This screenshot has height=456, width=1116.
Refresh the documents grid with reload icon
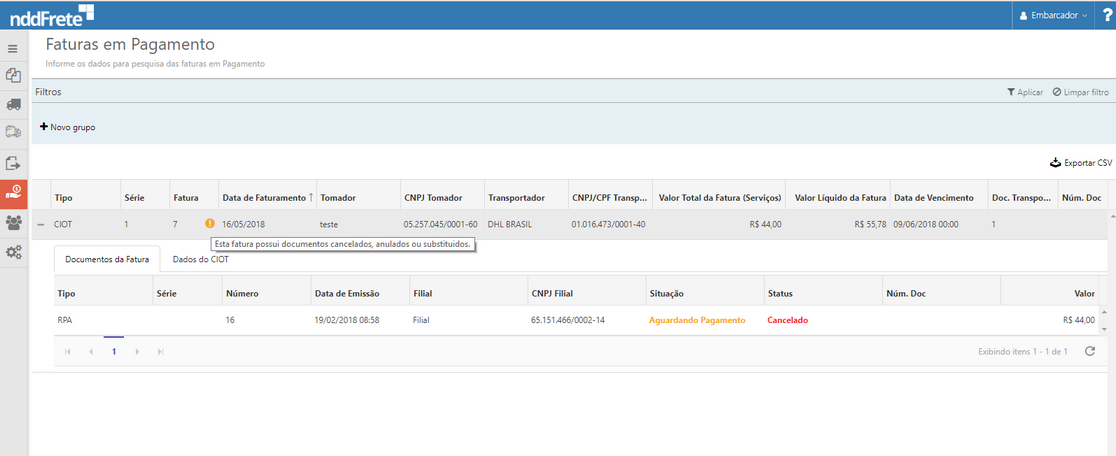1090,351
